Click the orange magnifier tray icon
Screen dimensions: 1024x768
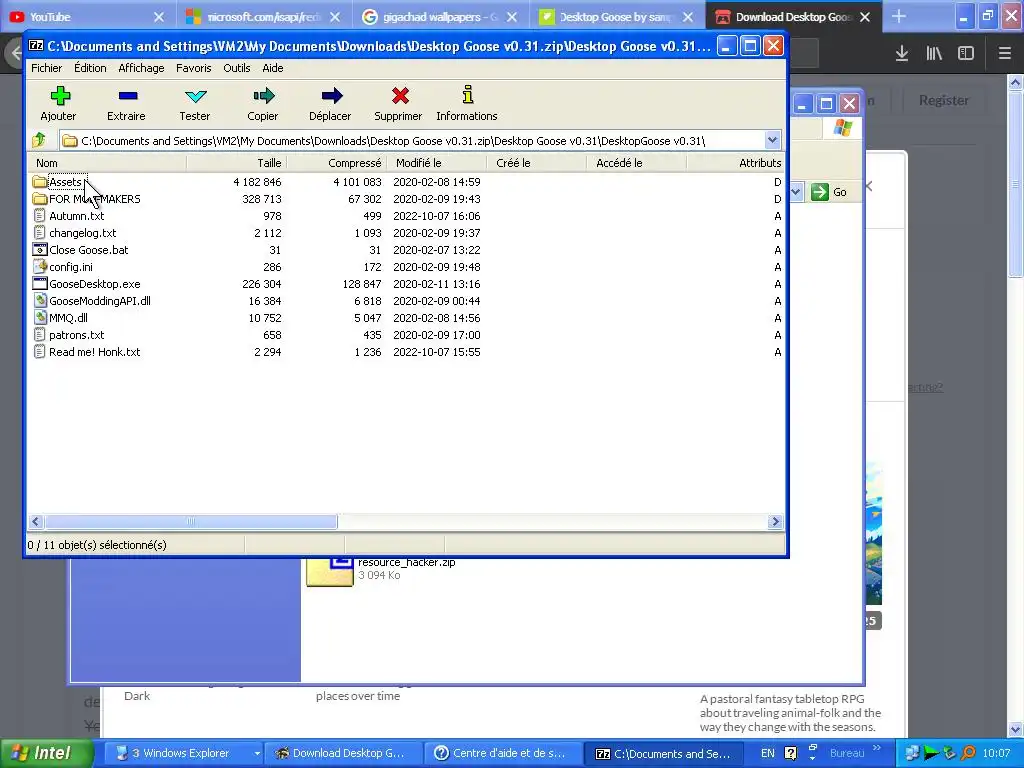point(968,753)
